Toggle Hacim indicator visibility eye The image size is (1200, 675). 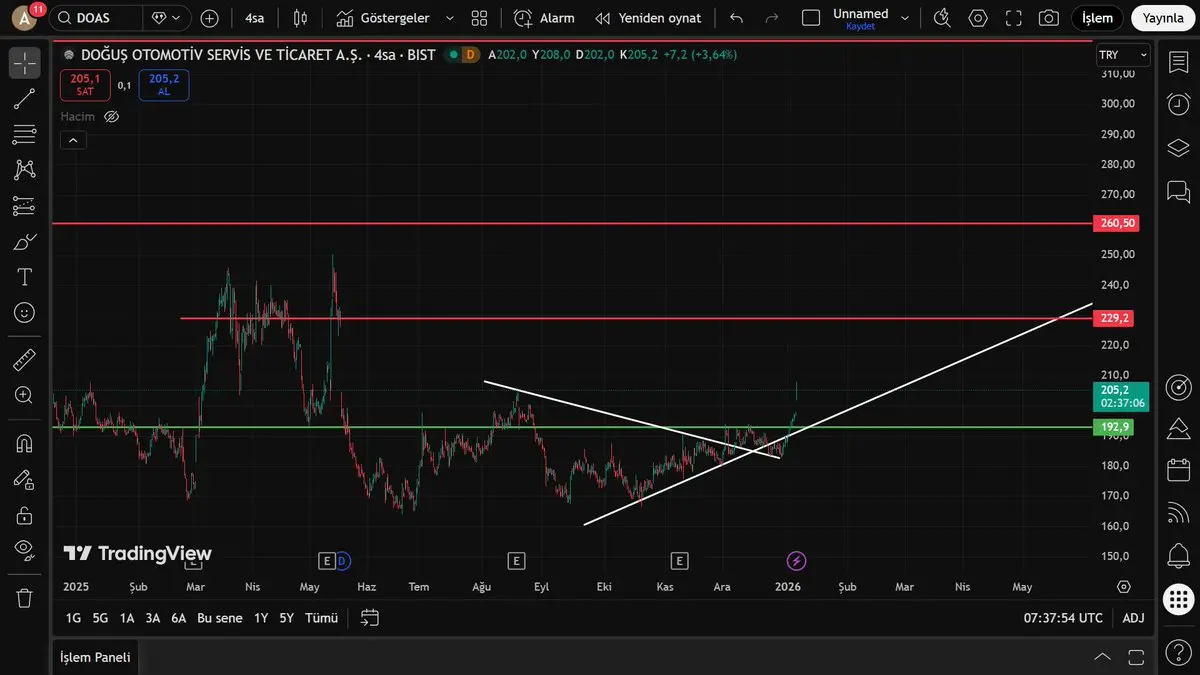pos(112,117)
